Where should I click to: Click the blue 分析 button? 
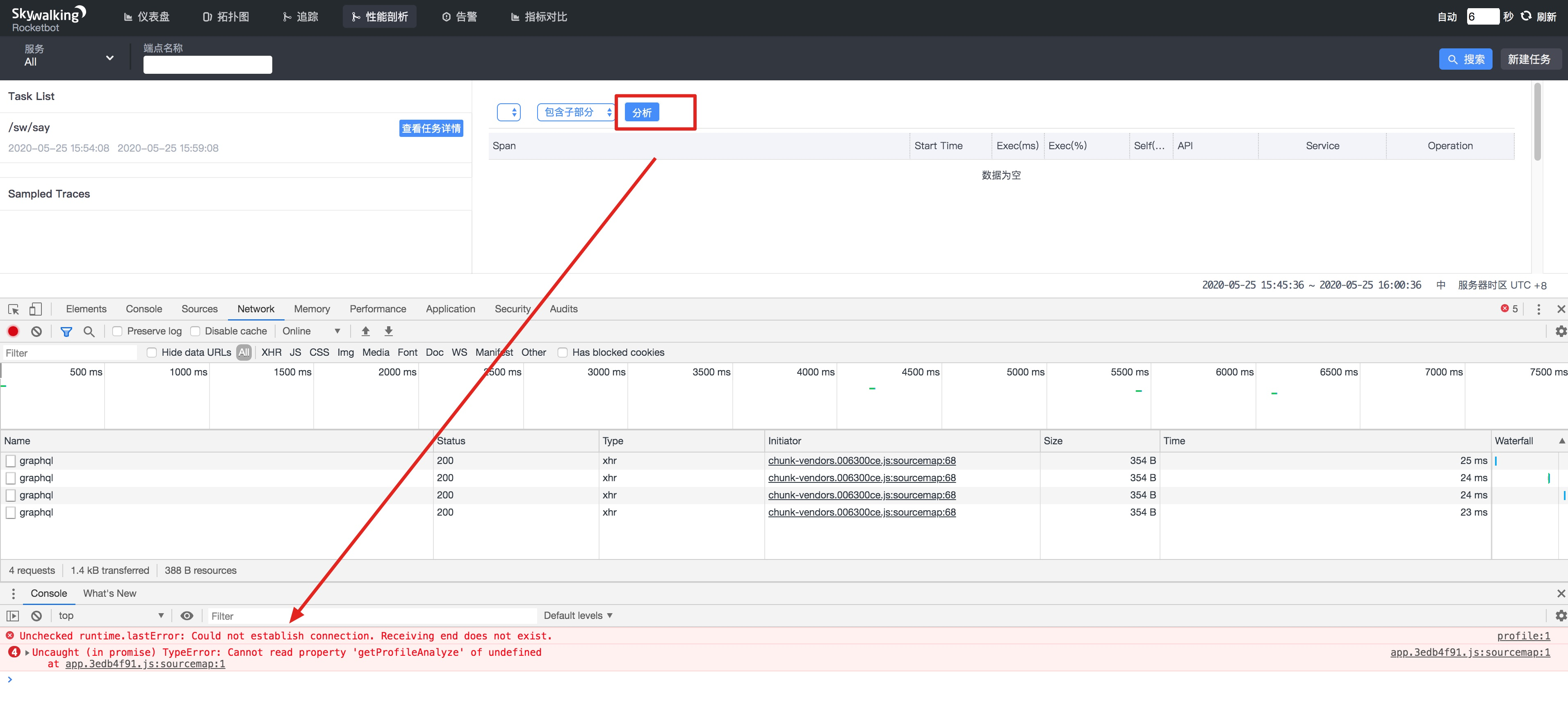(642, 113)
